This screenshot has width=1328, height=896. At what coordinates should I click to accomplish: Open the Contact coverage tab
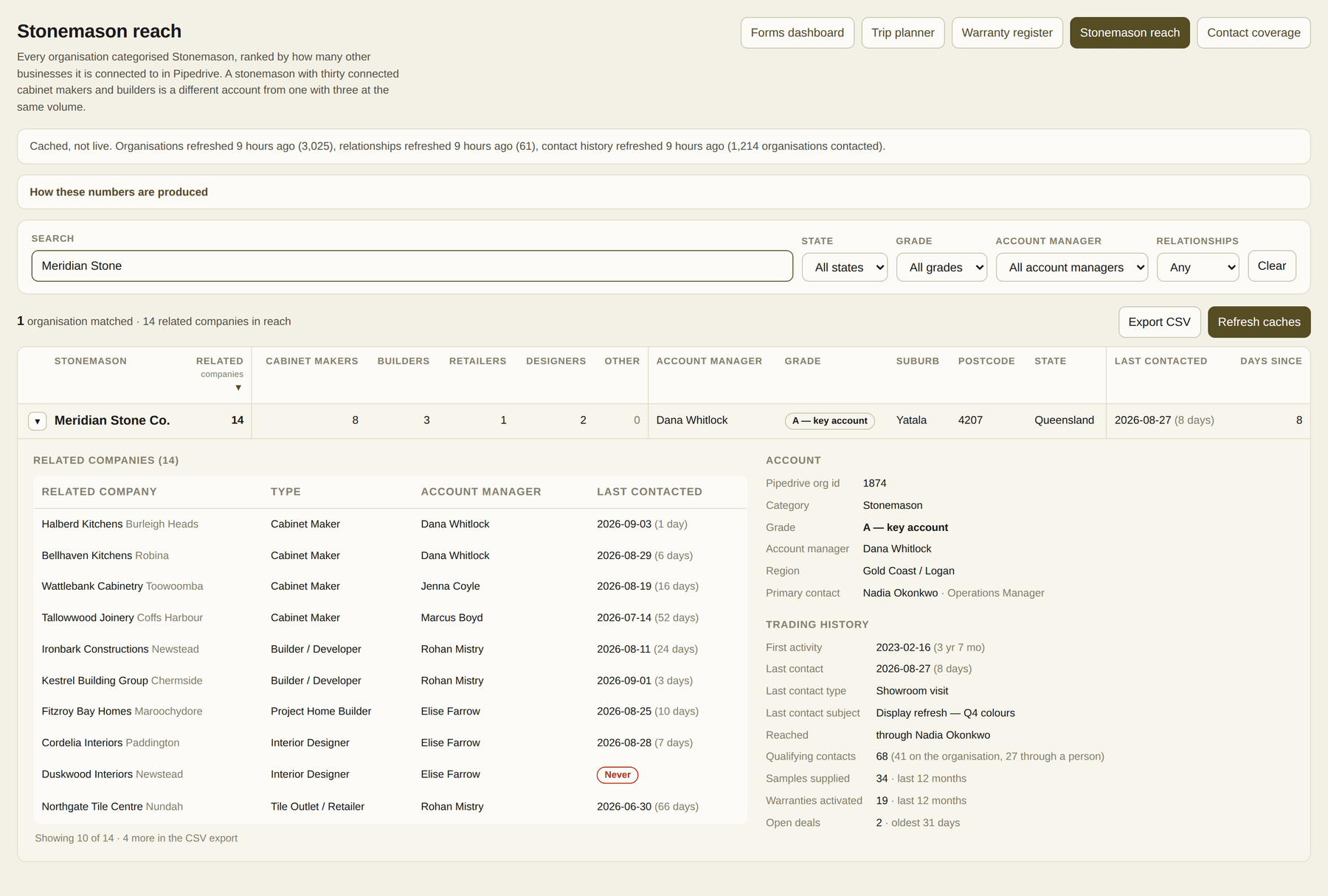coord(1253,32)
